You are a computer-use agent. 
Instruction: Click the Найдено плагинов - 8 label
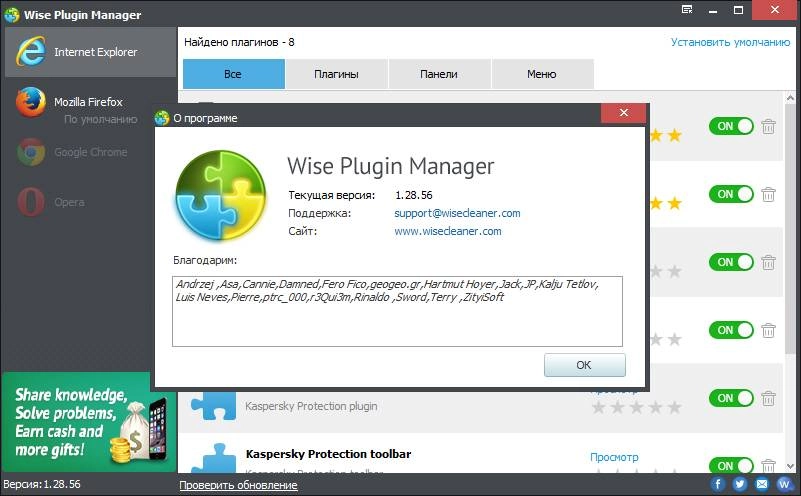pyautogui.click(x=239, y=42)
